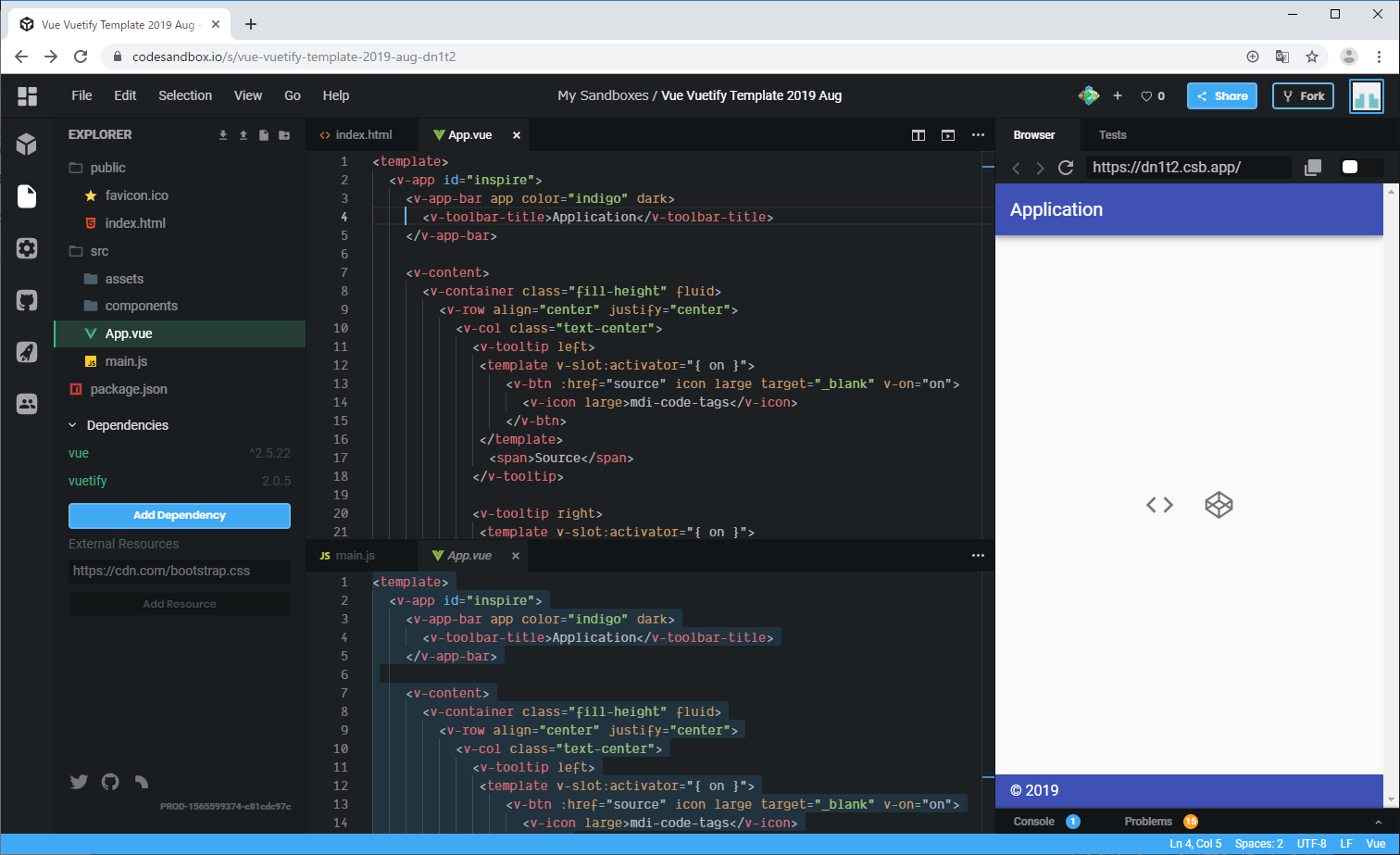Open the user avatar menu

[x=1367, y=95]
